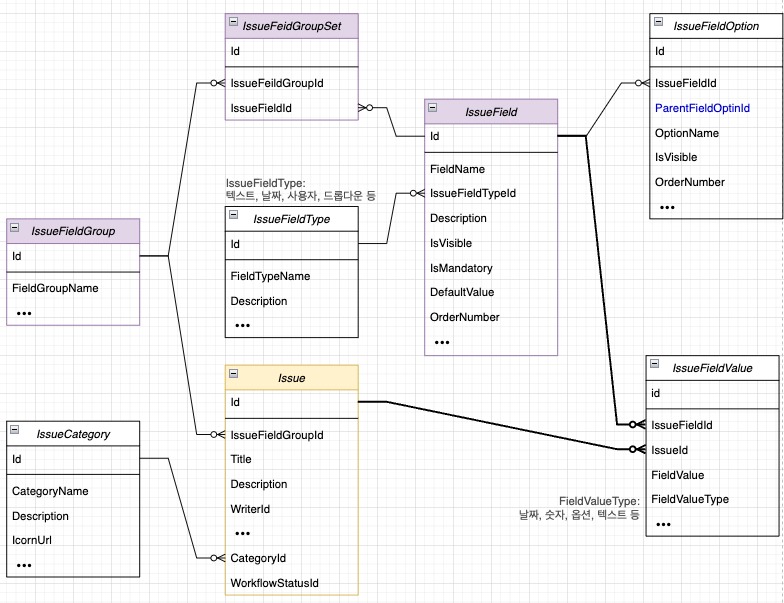Collapse the IssueFieldGroup table

[x=15, y=227]
